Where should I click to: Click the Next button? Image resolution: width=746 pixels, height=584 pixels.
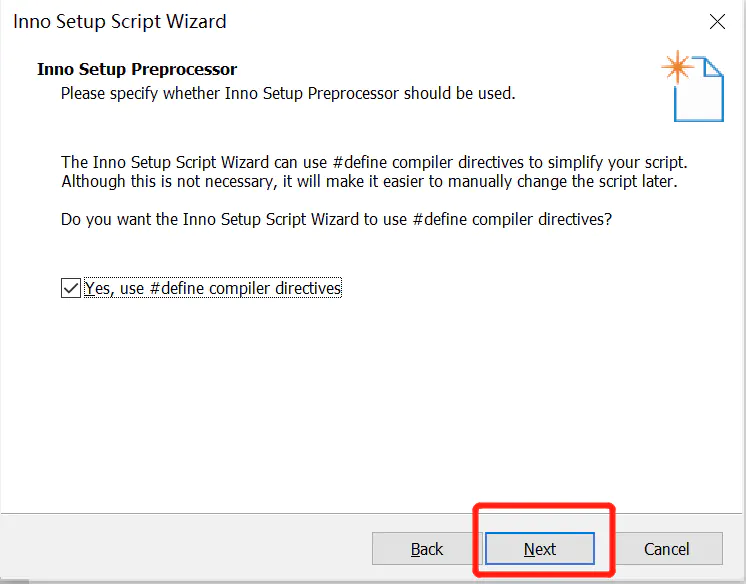[x=540, y=549]
